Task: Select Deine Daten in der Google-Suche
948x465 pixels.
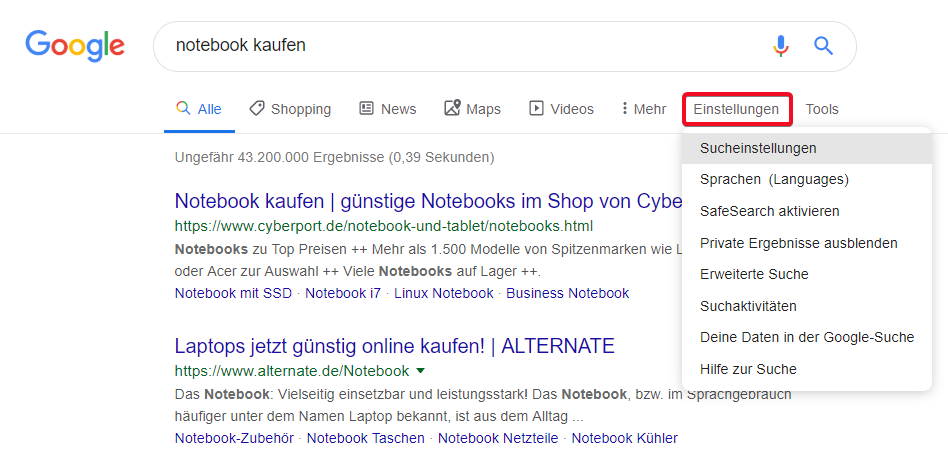Action: click(807, 337)
